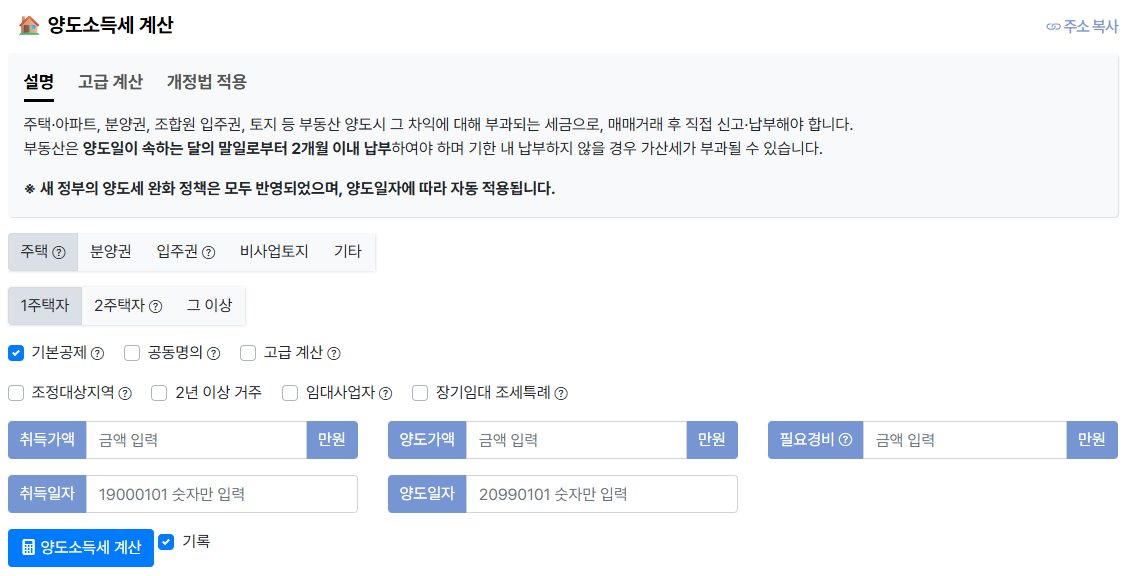
Task: Click the 2주택자 help icon
Action: (155, 307)
